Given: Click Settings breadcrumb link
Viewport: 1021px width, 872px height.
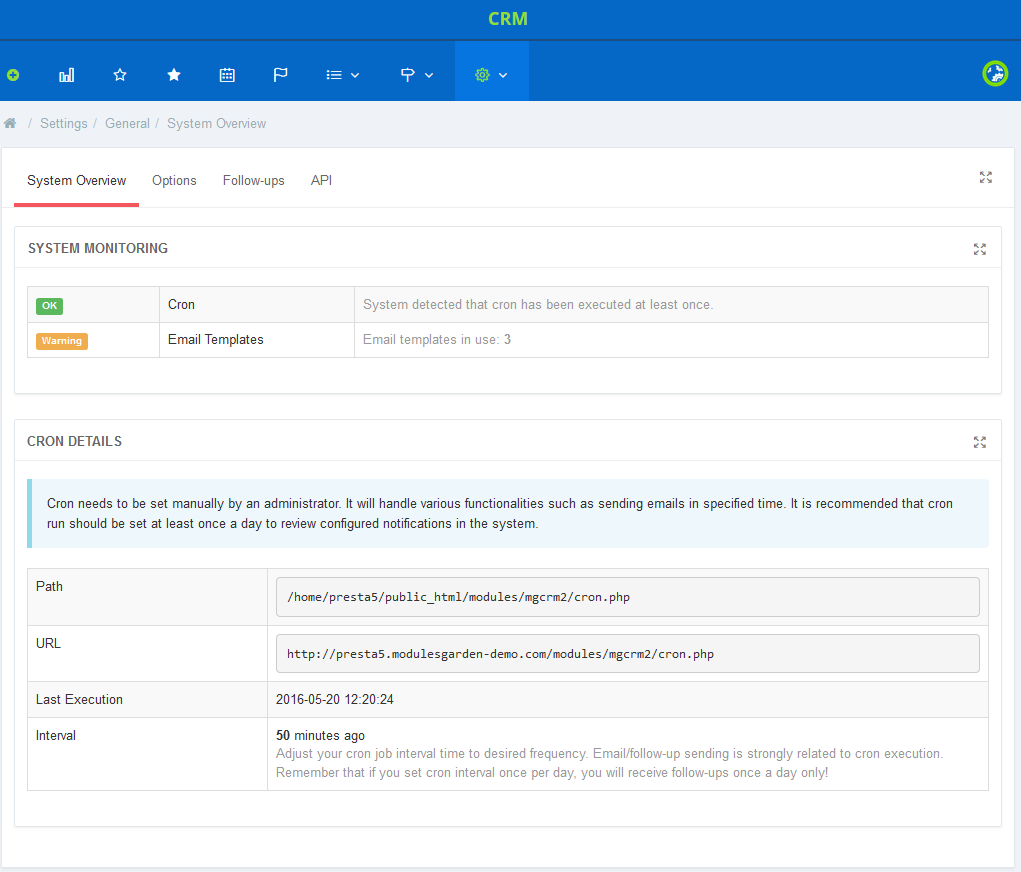Looking at the screenshot, I should pyautogui.click(x=64, y=124).
